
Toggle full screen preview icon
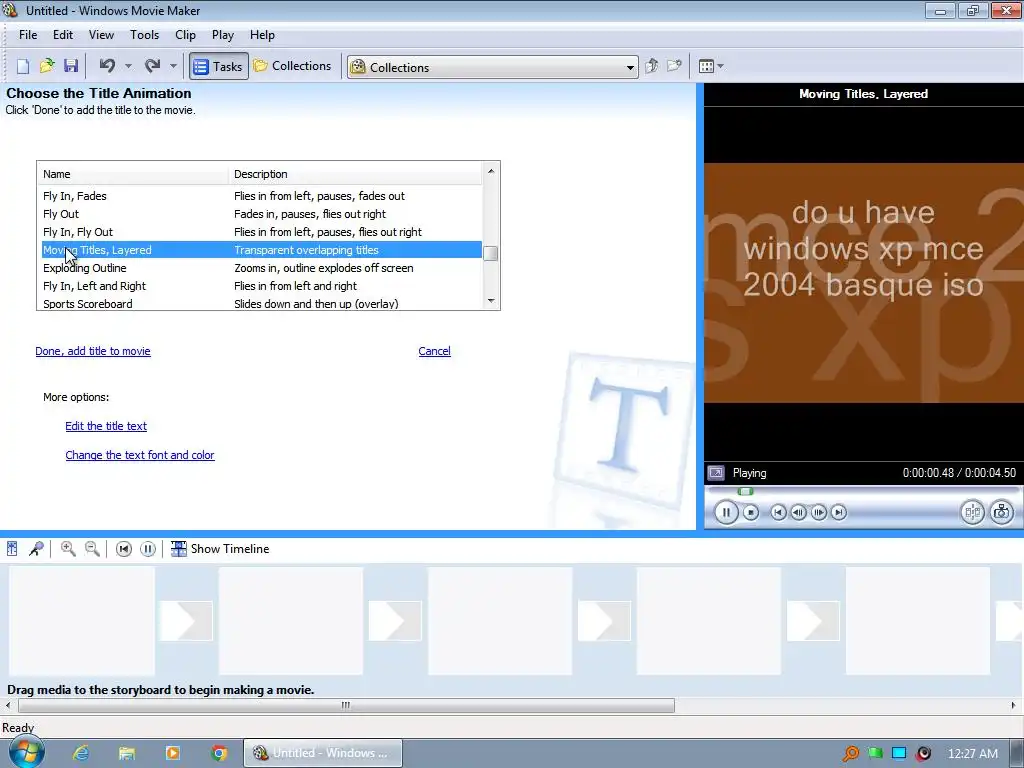click(x=716, y=473)
